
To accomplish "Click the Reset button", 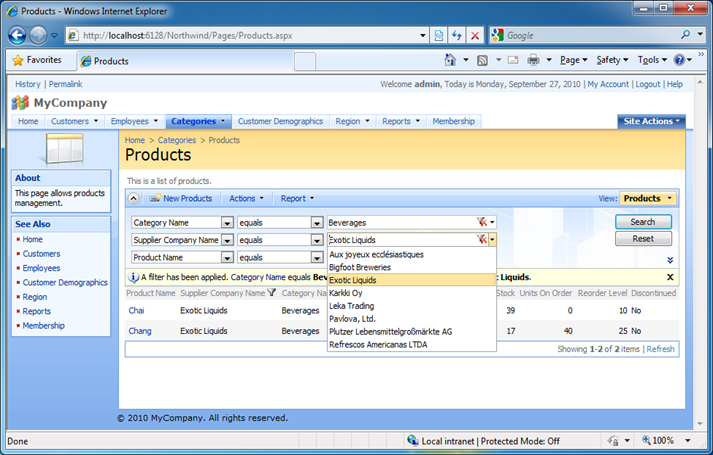I will pos(643,239).
